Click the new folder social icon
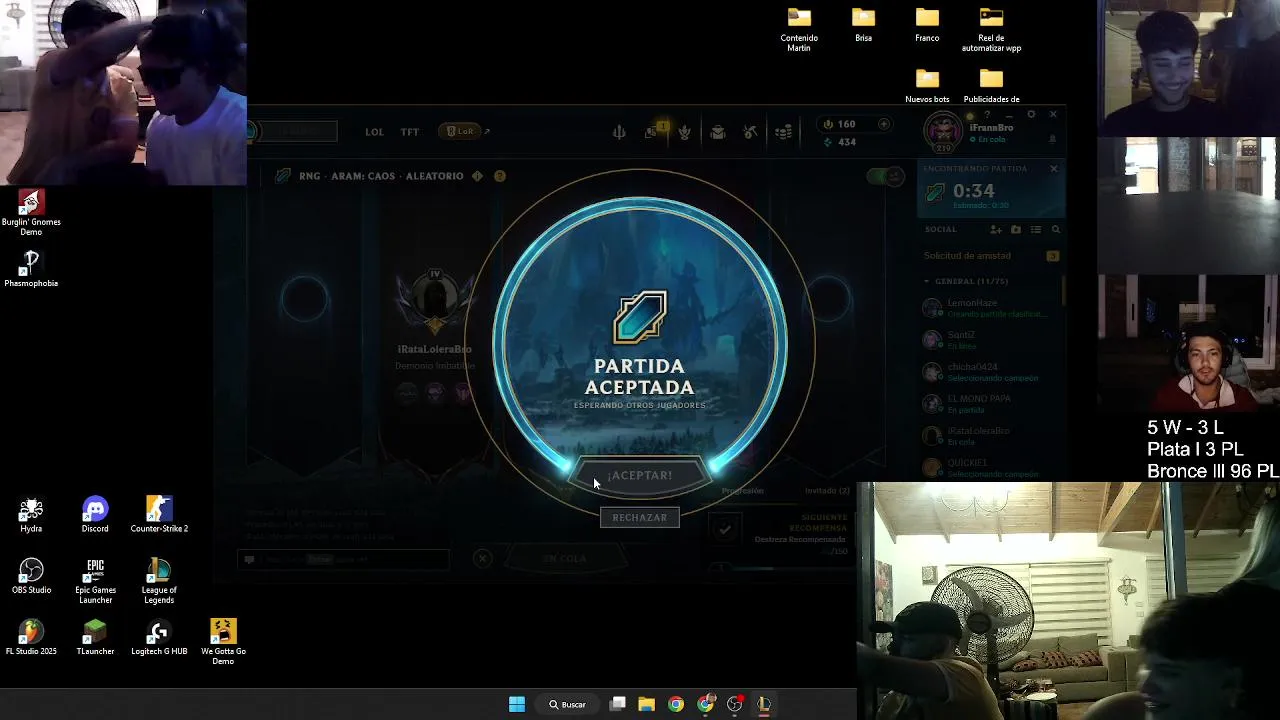Screen dimensions: 1280x720 [x=1016, y=230]
